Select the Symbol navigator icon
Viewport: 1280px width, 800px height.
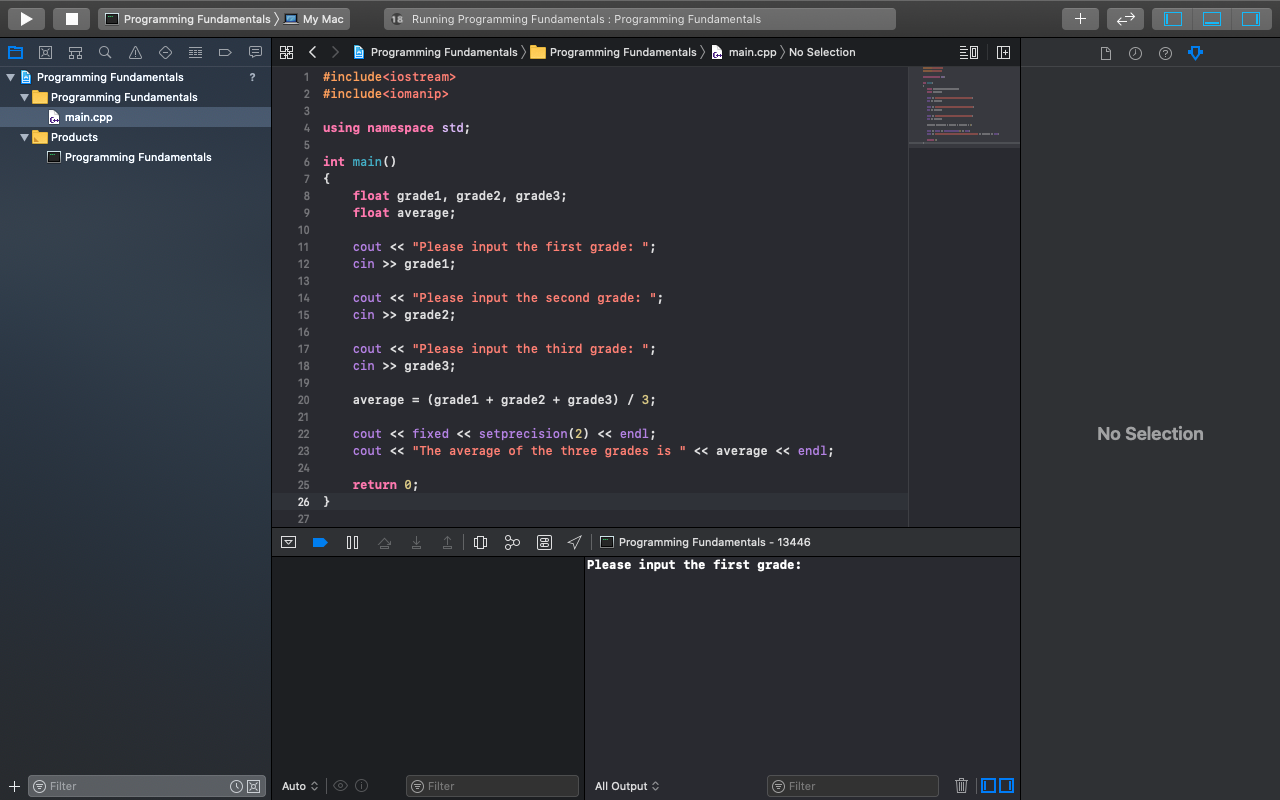[x=75, y=52]
